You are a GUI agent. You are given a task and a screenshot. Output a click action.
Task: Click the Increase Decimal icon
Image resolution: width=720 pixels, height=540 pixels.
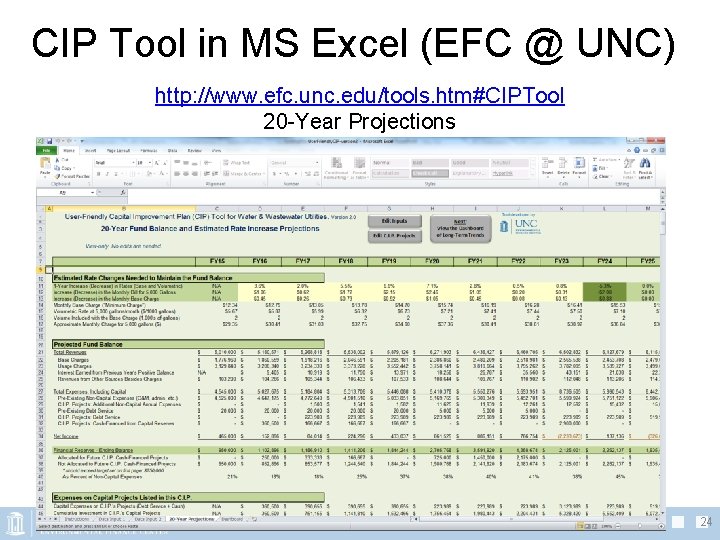coord(307,174)
